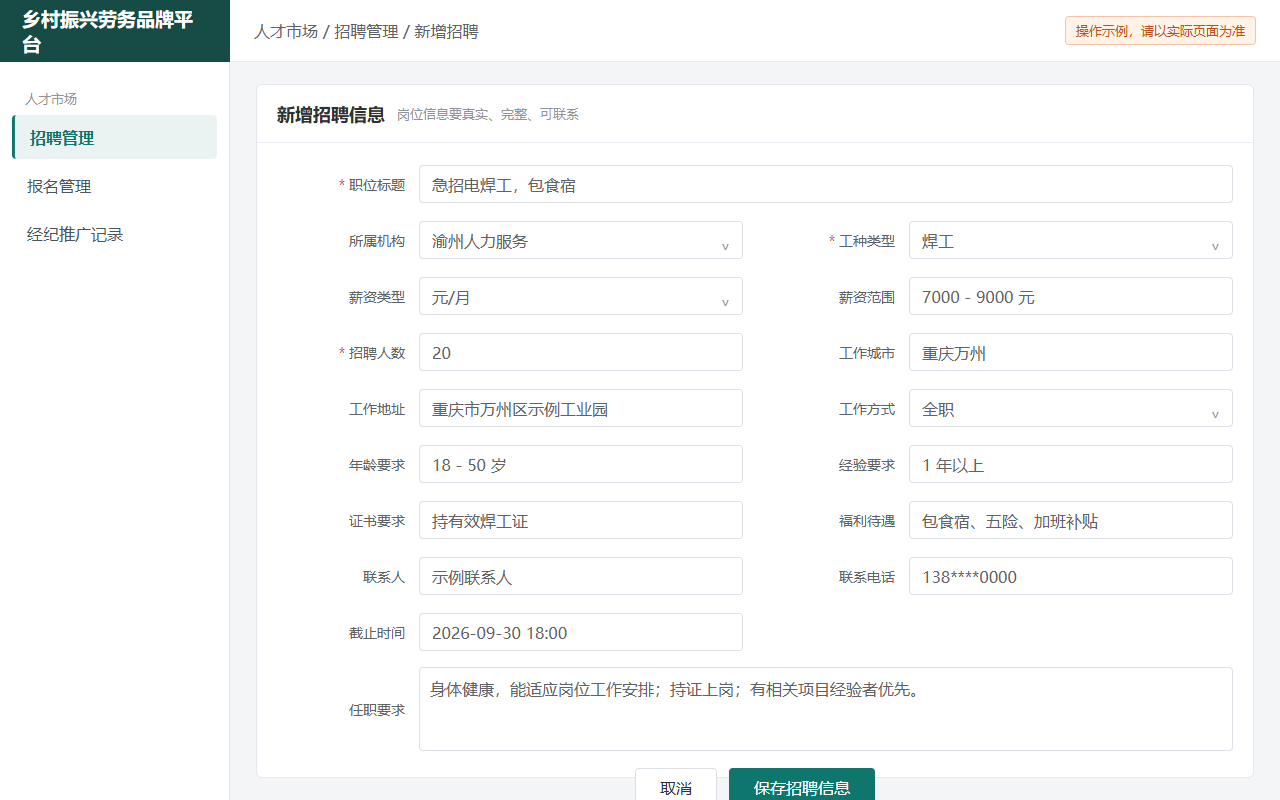This screenshot has width=1280, height=800.
Task: Focus the 年龄要求 field showing 18 - 50 岁
Action: pos(581,464)
